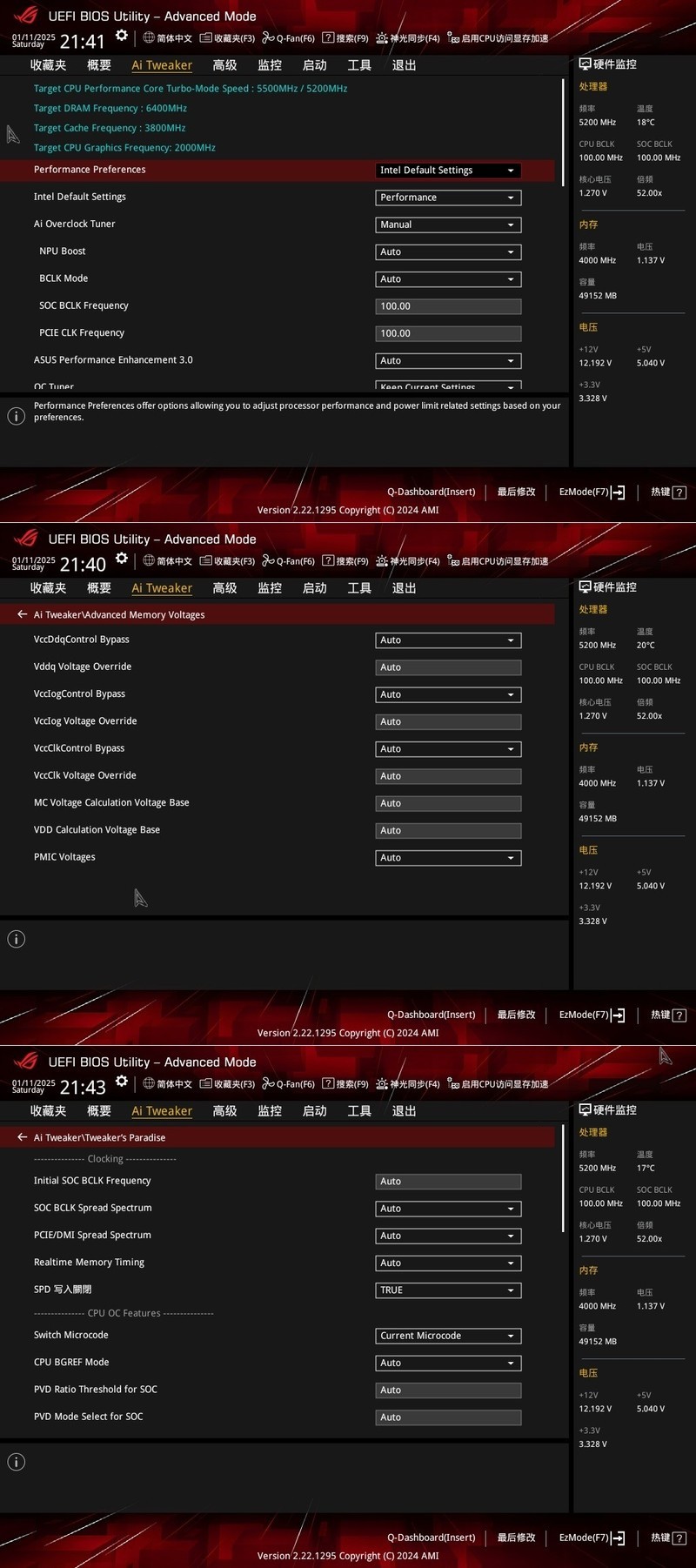Select 高级 tab in the 21:41 screen

(x=224, y=65)
